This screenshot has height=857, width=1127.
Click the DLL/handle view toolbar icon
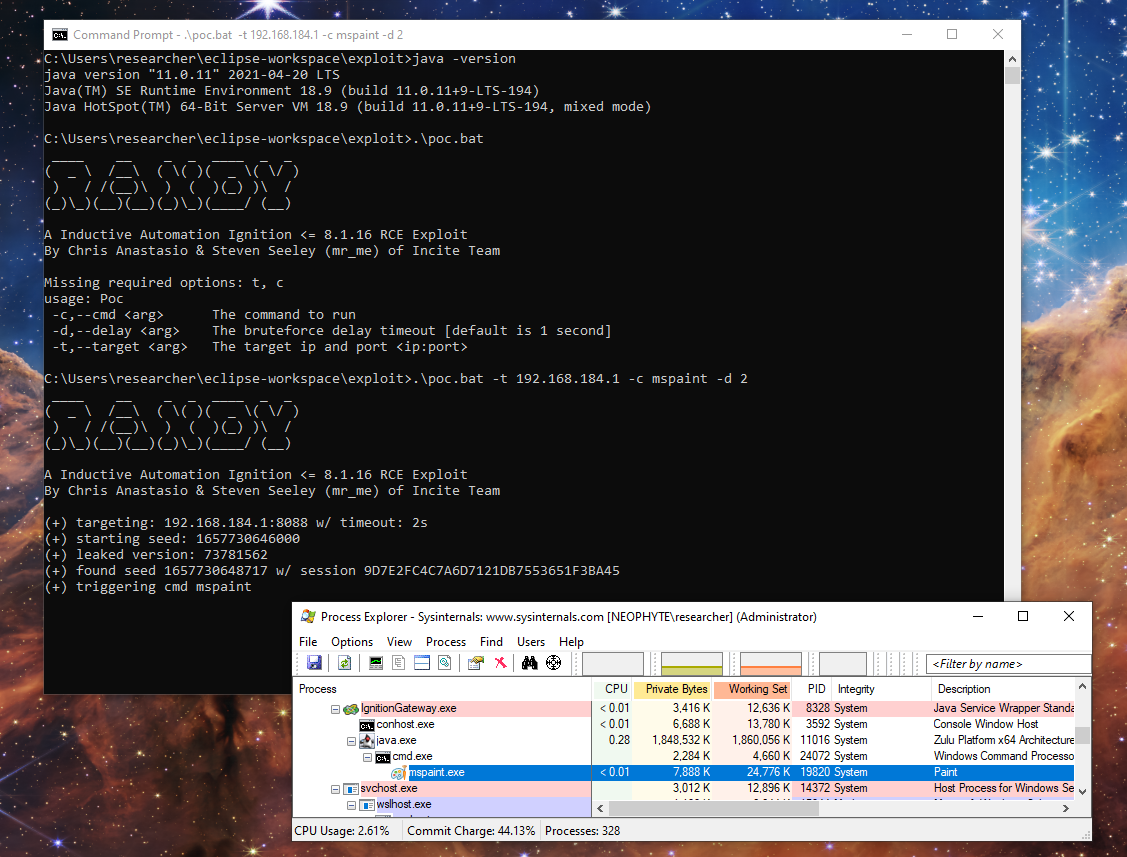click(445, 663)
